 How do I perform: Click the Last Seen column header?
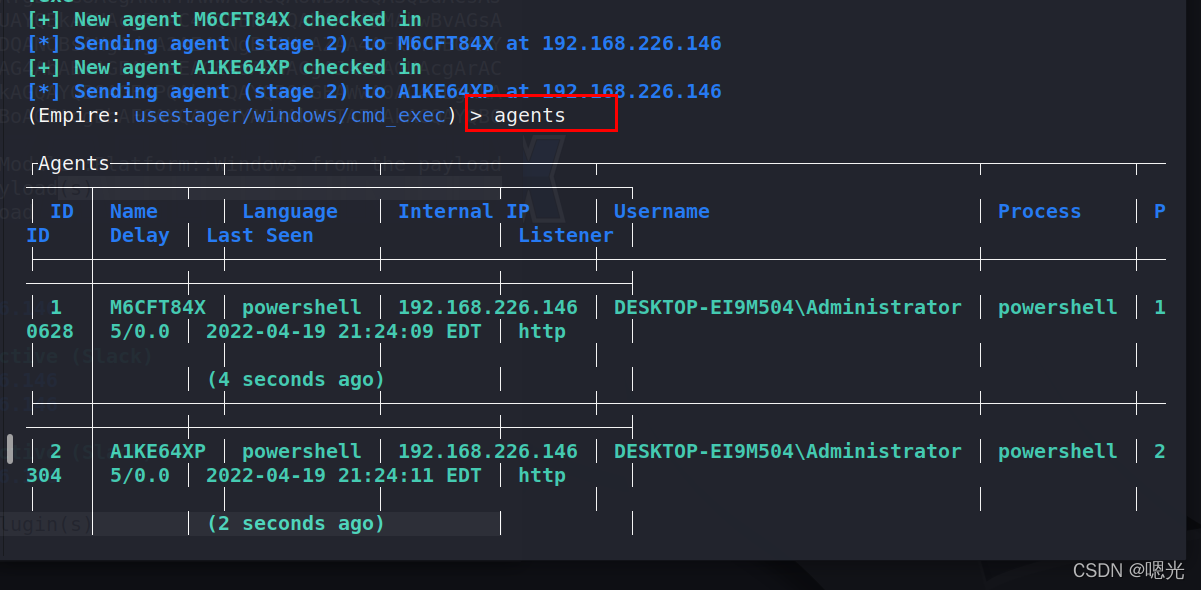tap(259, 235)
